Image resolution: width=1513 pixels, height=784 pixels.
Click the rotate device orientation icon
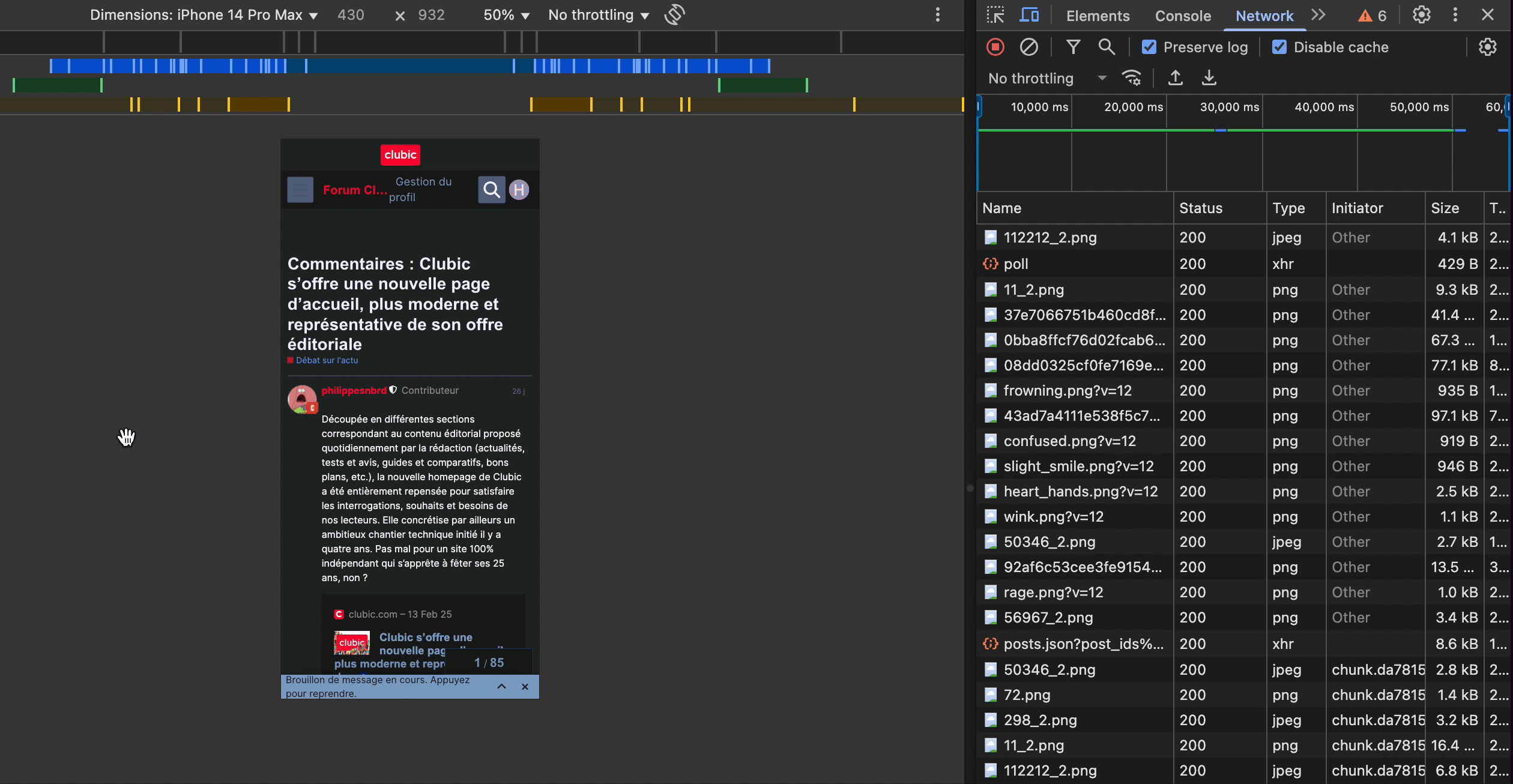[x=674, y=15]
